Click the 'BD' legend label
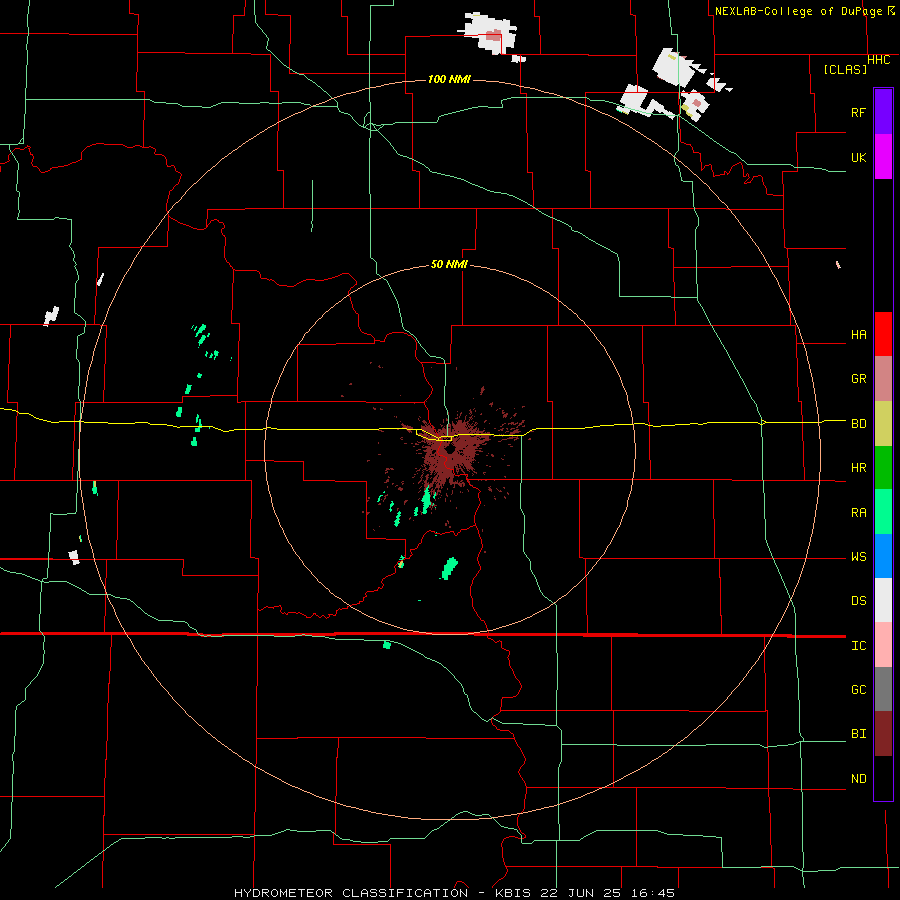Image resolution: width=900 pixels, height=900 pixels. (858, 423)
